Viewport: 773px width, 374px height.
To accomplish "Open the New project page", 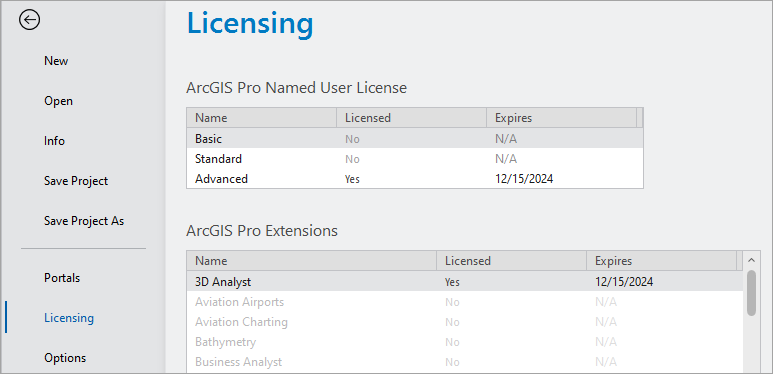I will 56,61.
